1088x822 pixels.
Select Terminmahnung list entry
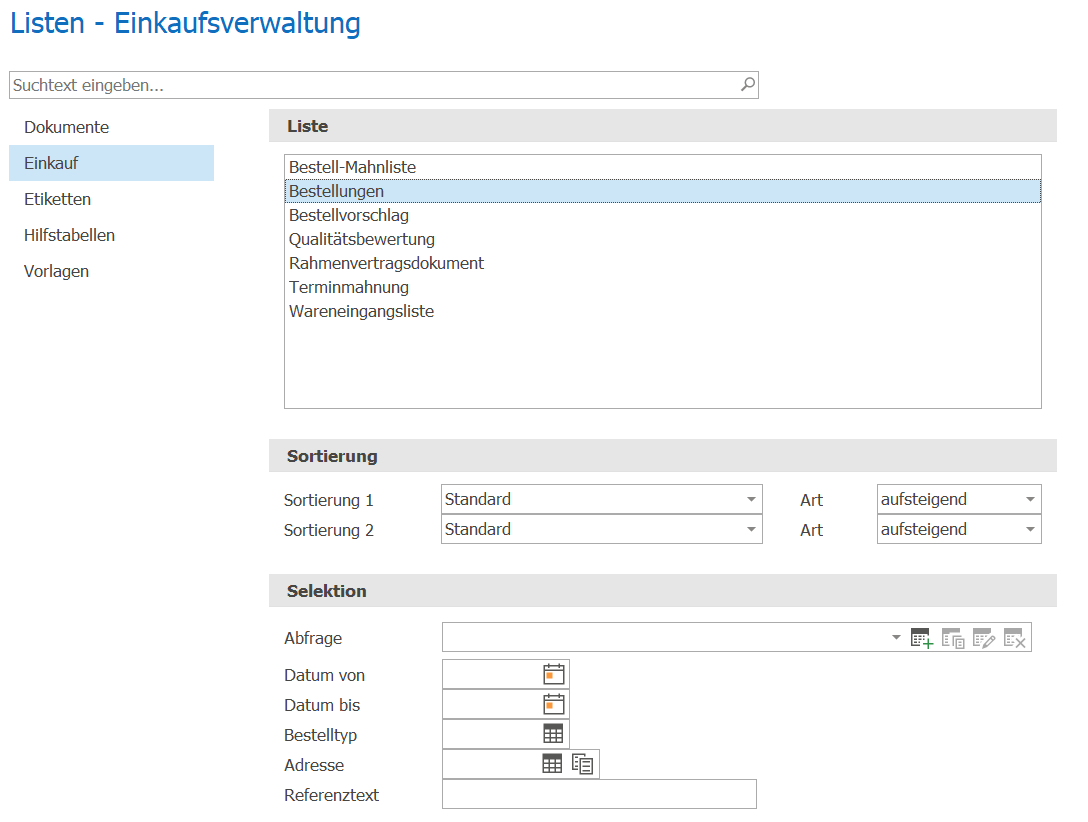pos(663,287)
